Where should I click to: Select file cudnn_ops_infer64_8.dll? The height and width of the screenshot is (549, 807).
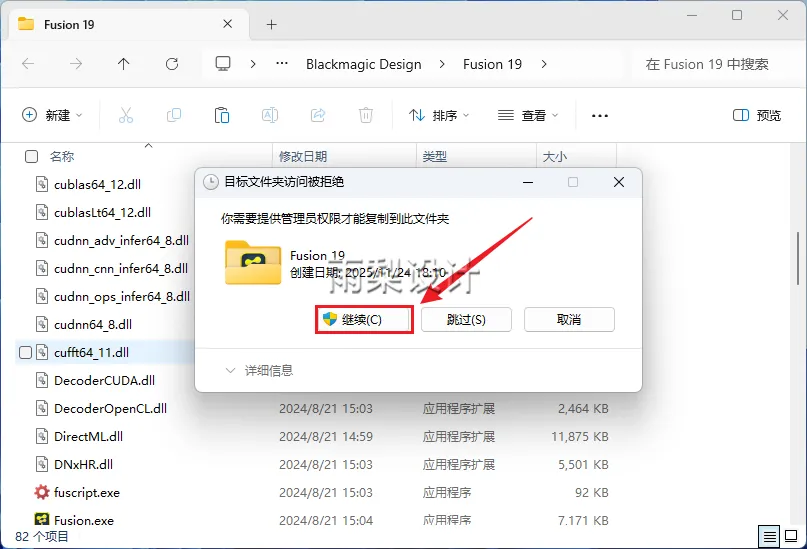122,296
